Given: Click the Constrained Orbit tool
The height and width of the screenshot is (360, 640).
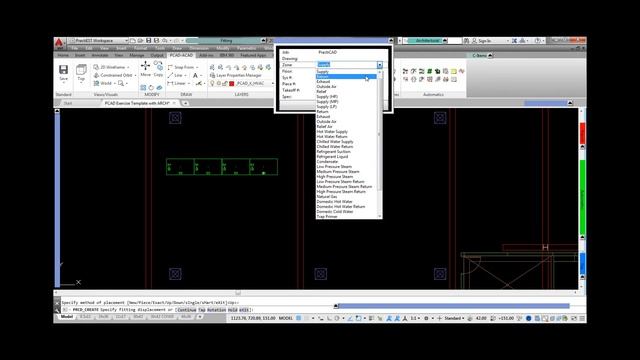Looking at the screenshot, I should coord(113,76).
